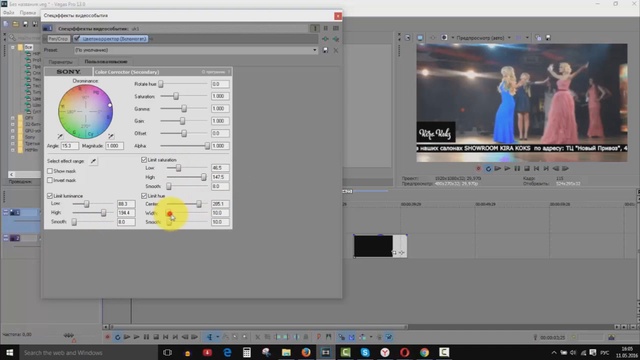
Task: Click the copy snapshot to clipboard icon
Action: [538, 38]
